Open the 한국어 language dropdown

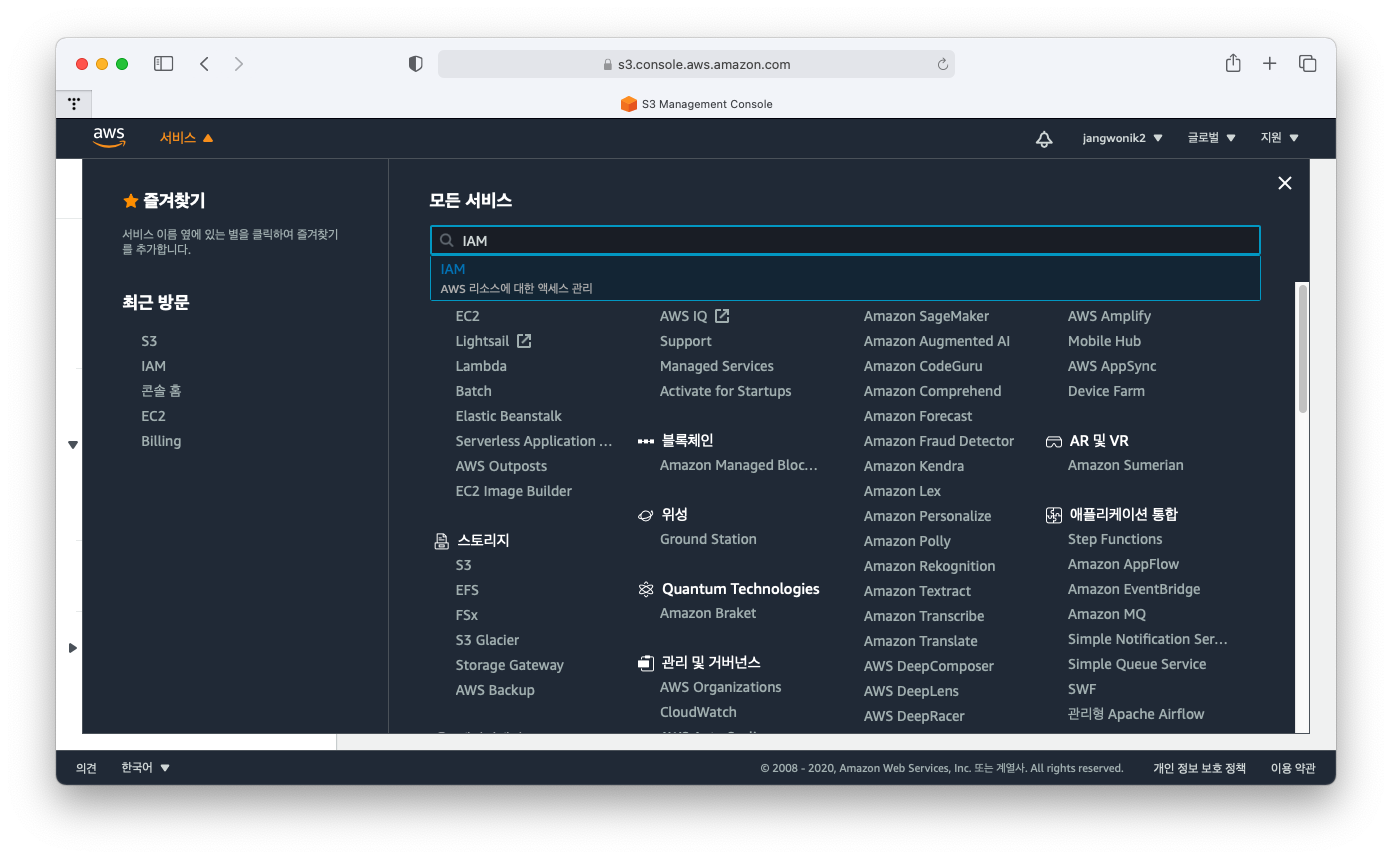pyautogui.click(x=146, y=768)
